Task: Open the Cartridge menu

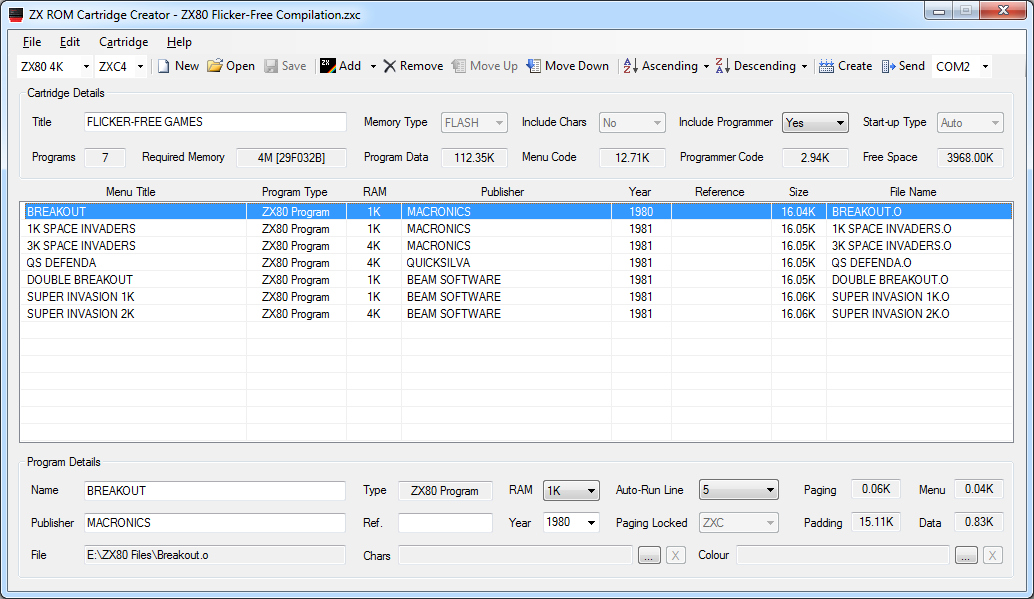Action: point(123,42)
